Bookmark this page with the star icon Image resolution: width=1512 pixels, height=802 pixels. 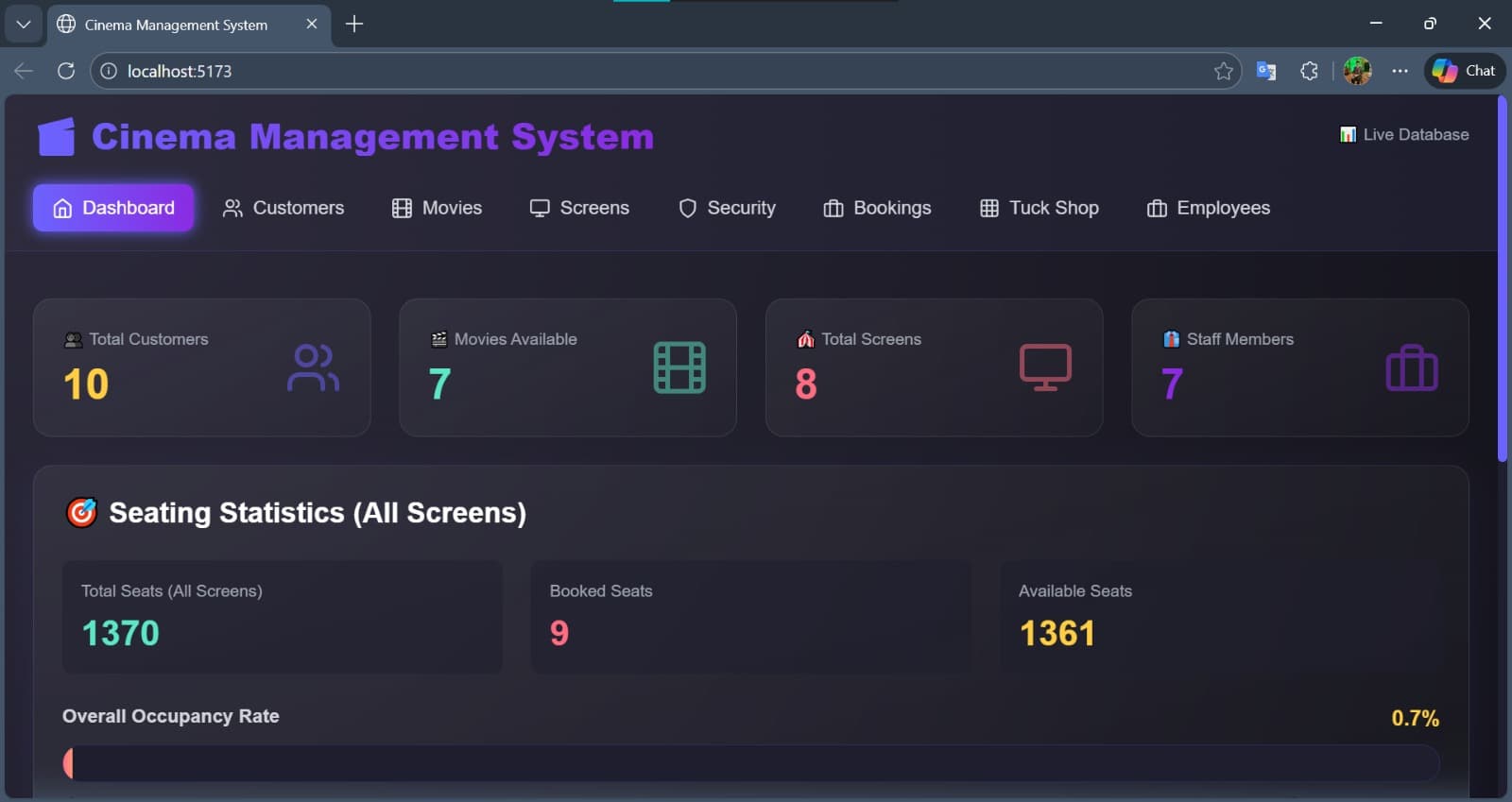click(1224, 71)
